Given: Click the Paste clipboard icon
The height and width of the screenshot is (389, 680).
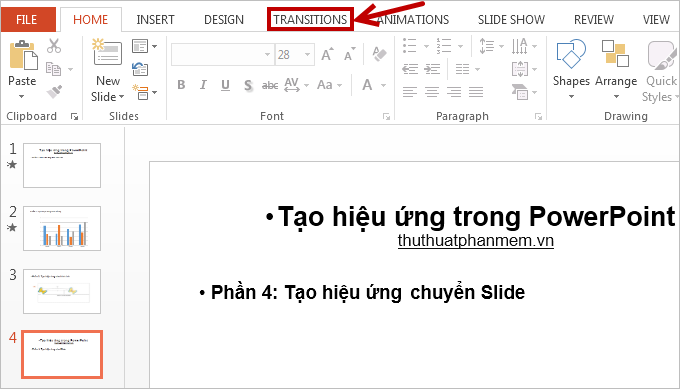Looking at the screenshot, I should pyautogui.click(x=23, y=55).
